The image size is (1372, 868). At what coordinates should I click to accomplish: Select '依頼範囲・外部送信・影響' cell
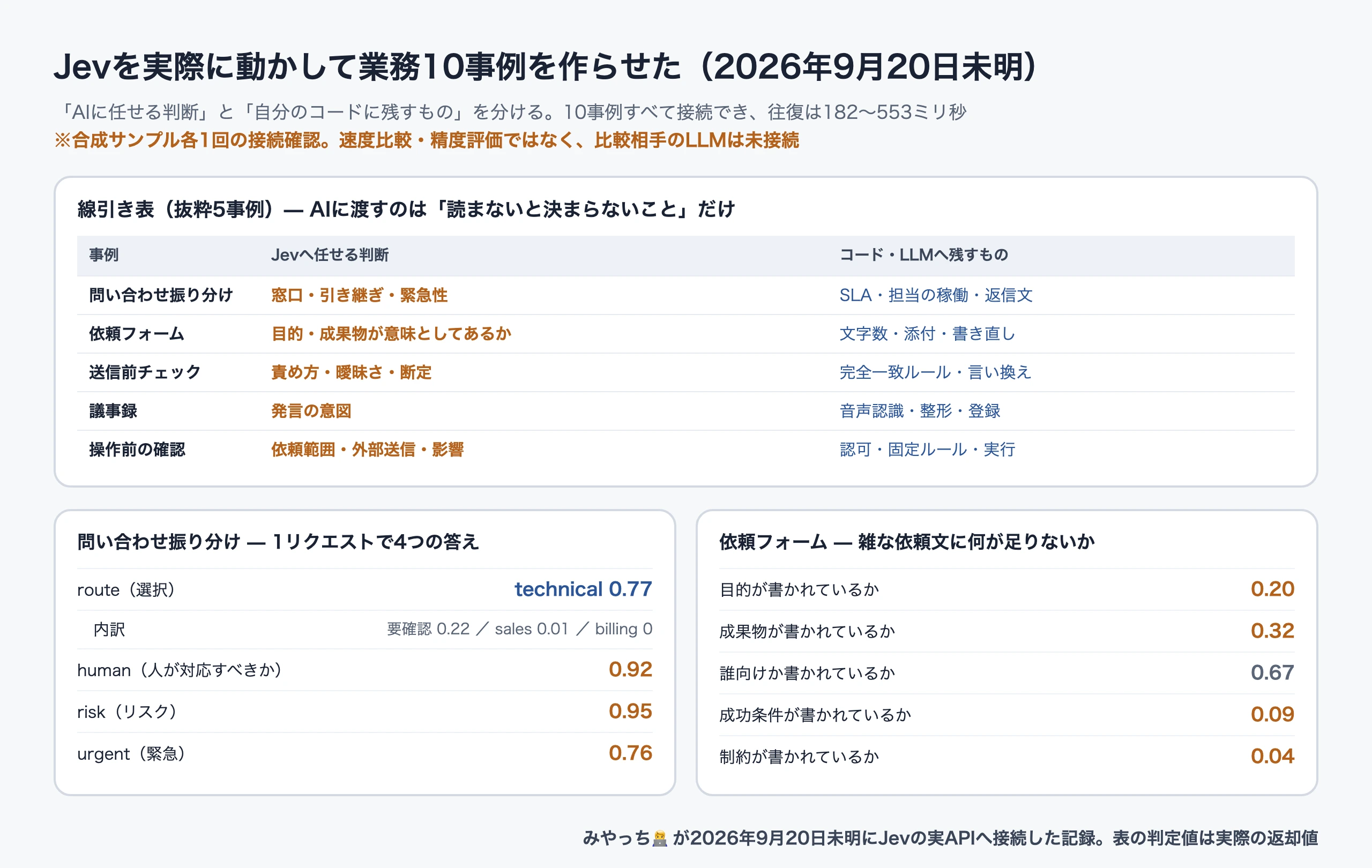pyautogui.click(x=367, y=450)
